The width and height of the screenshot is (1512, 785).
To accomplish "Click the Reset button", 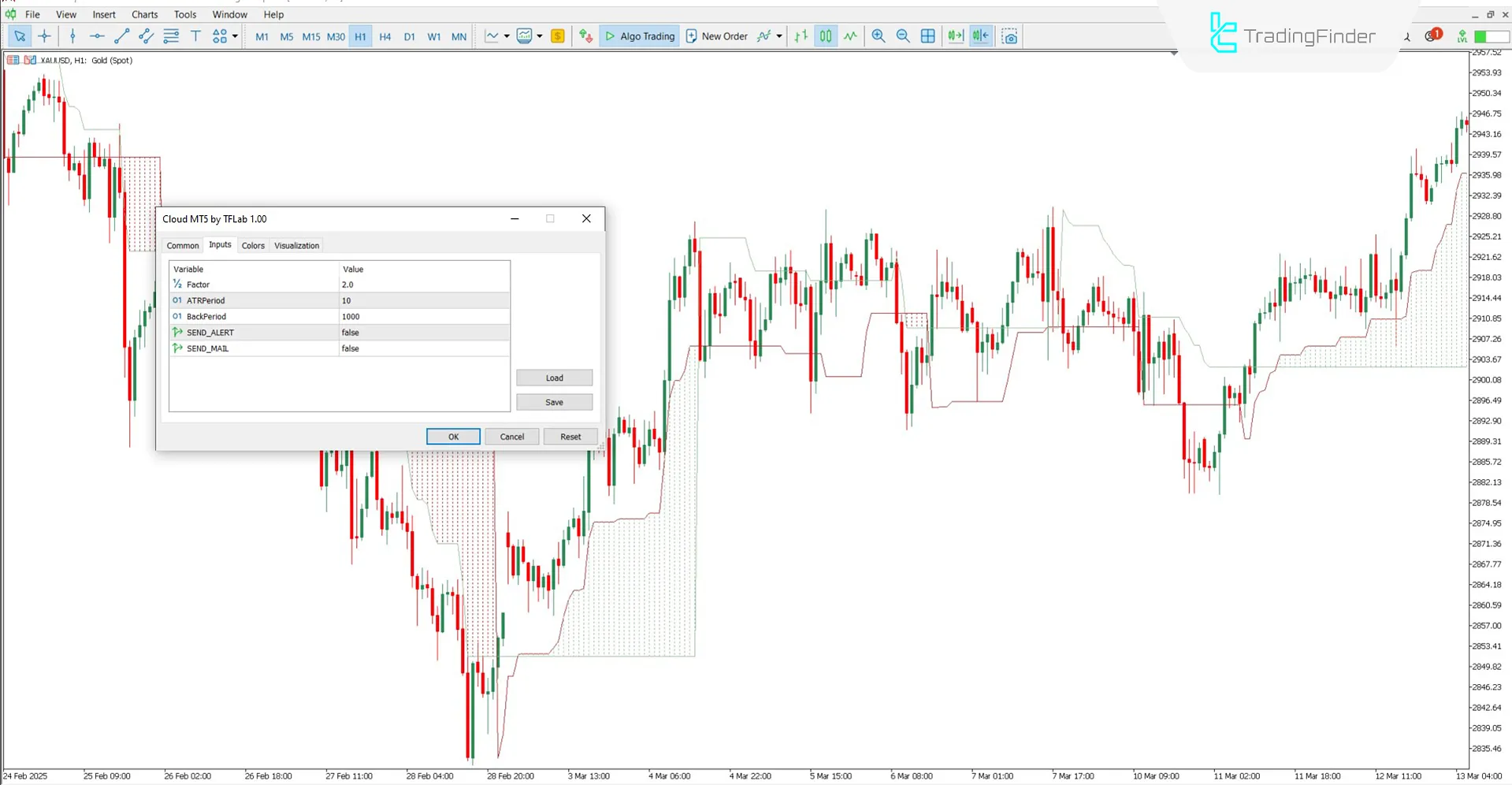I will pos(570,437).
